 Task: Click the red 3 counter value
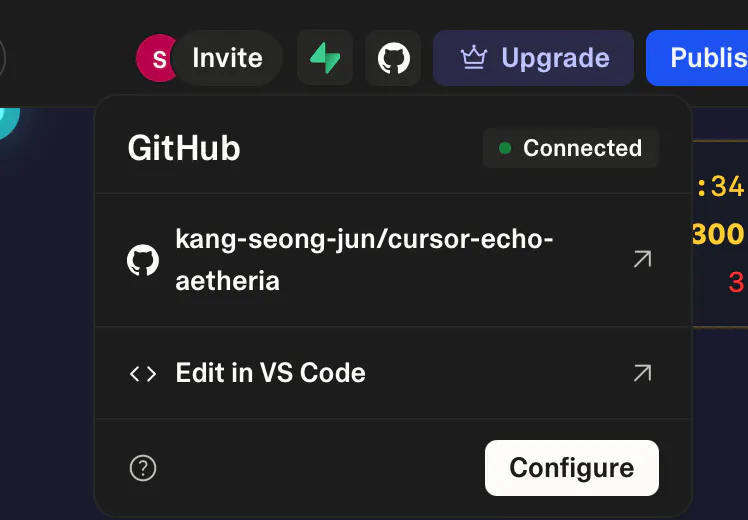coord(737,282)
